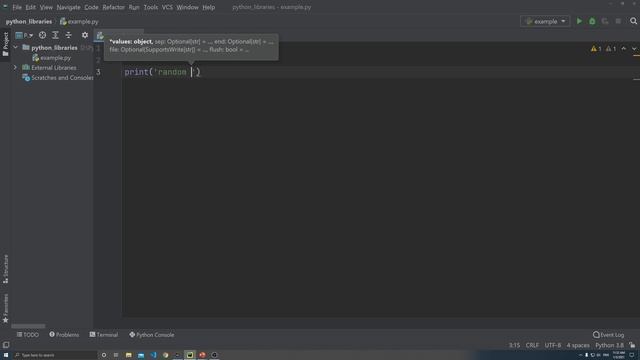
Task: Click line 3 number in gutter
Action: click(98, 72)
